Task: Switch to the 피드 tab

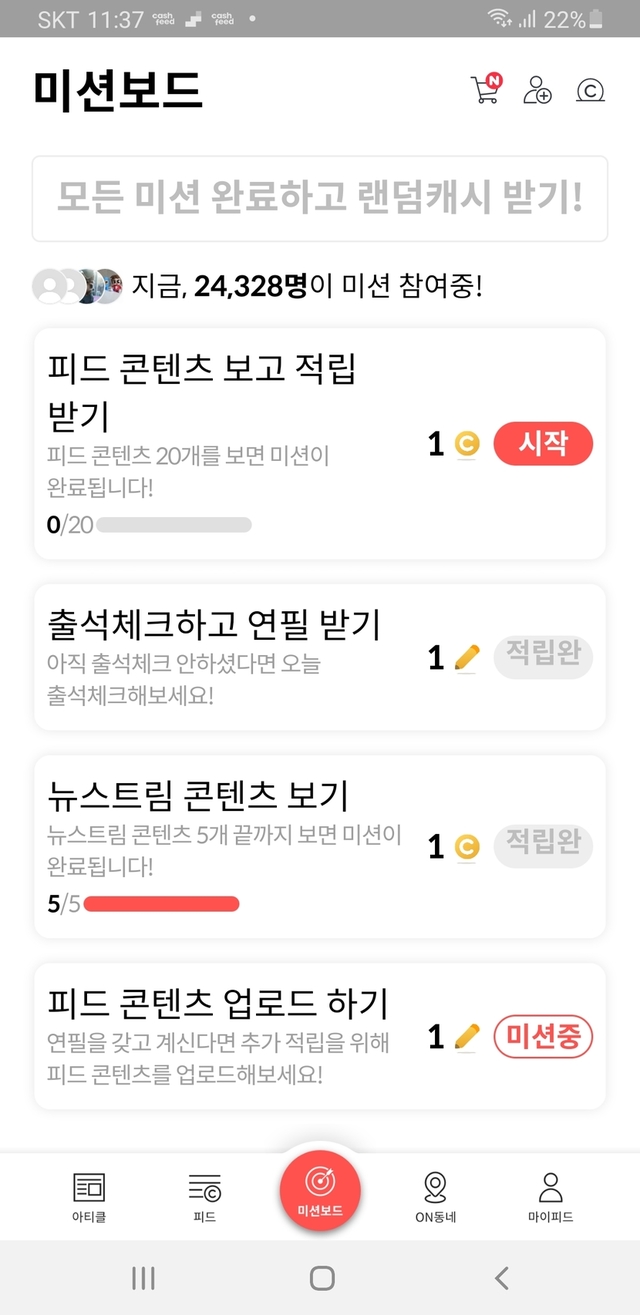Action: tap(204, 1197)
